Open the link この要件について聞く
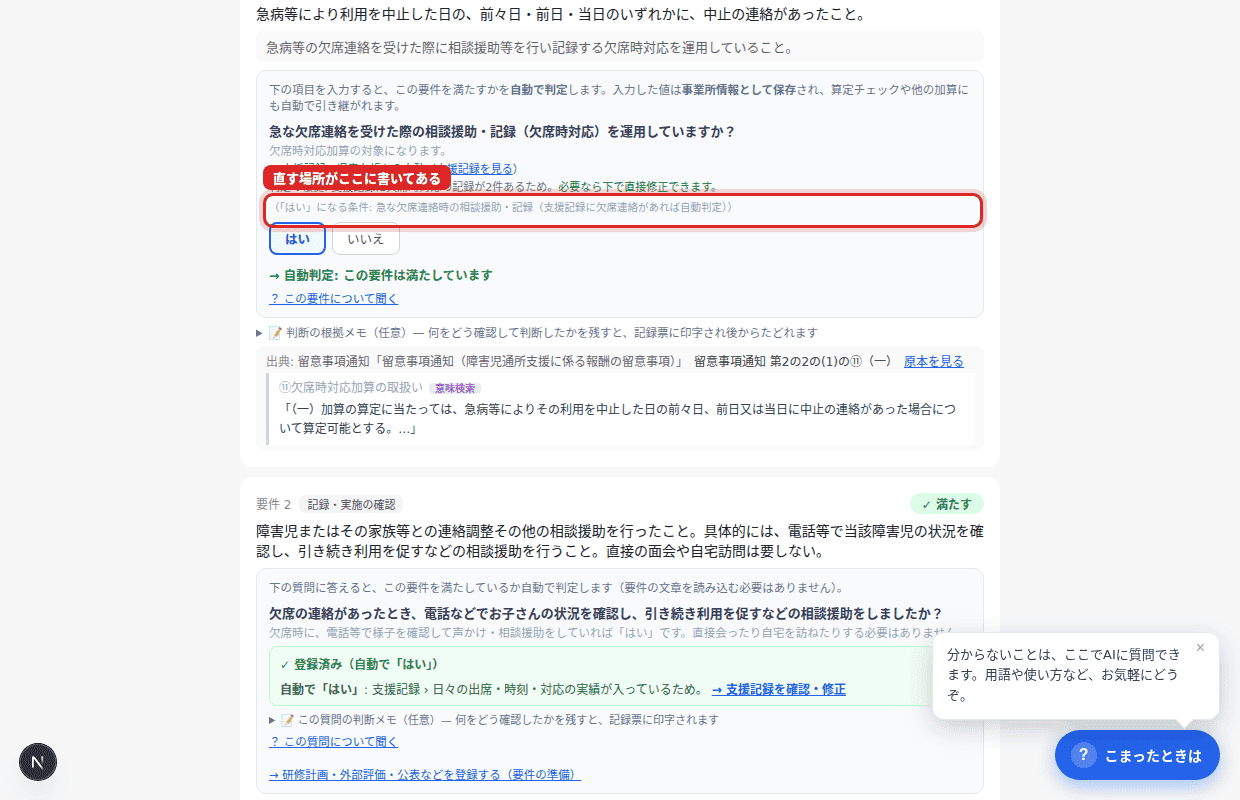 tap(334, 298)
